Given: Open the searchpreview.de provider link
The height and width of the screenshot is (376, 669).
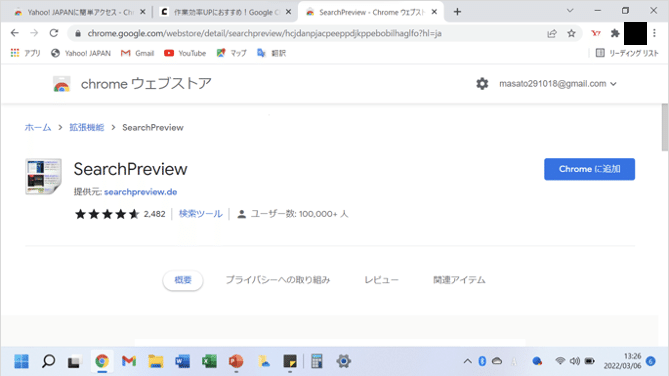Looking at the screenshot, I should (140, 192).
